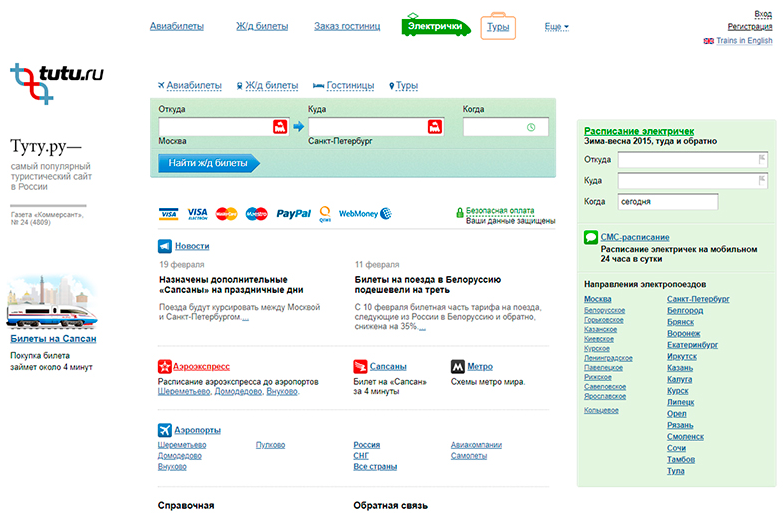Click the Visa card logo

[169, 214]
